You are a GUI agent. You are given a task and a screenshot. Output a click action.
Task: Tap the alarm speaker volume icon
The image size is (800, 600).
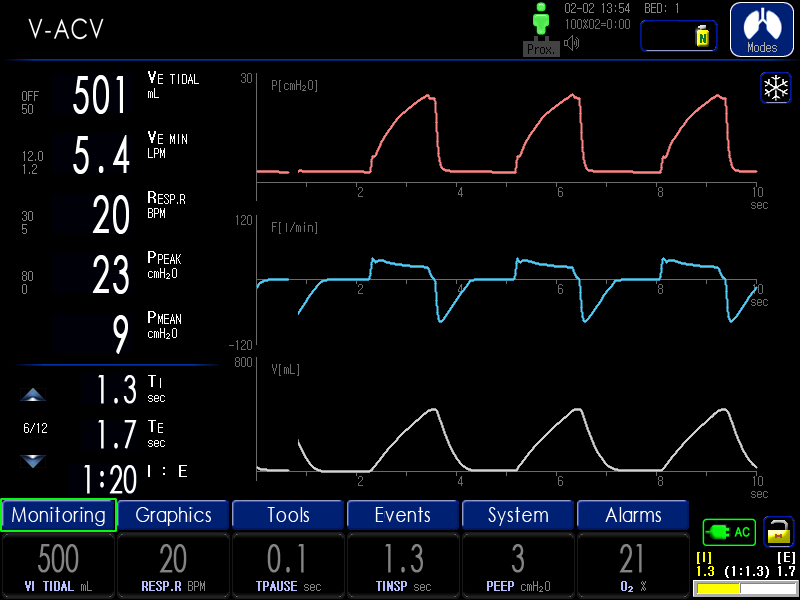[572, 43]
